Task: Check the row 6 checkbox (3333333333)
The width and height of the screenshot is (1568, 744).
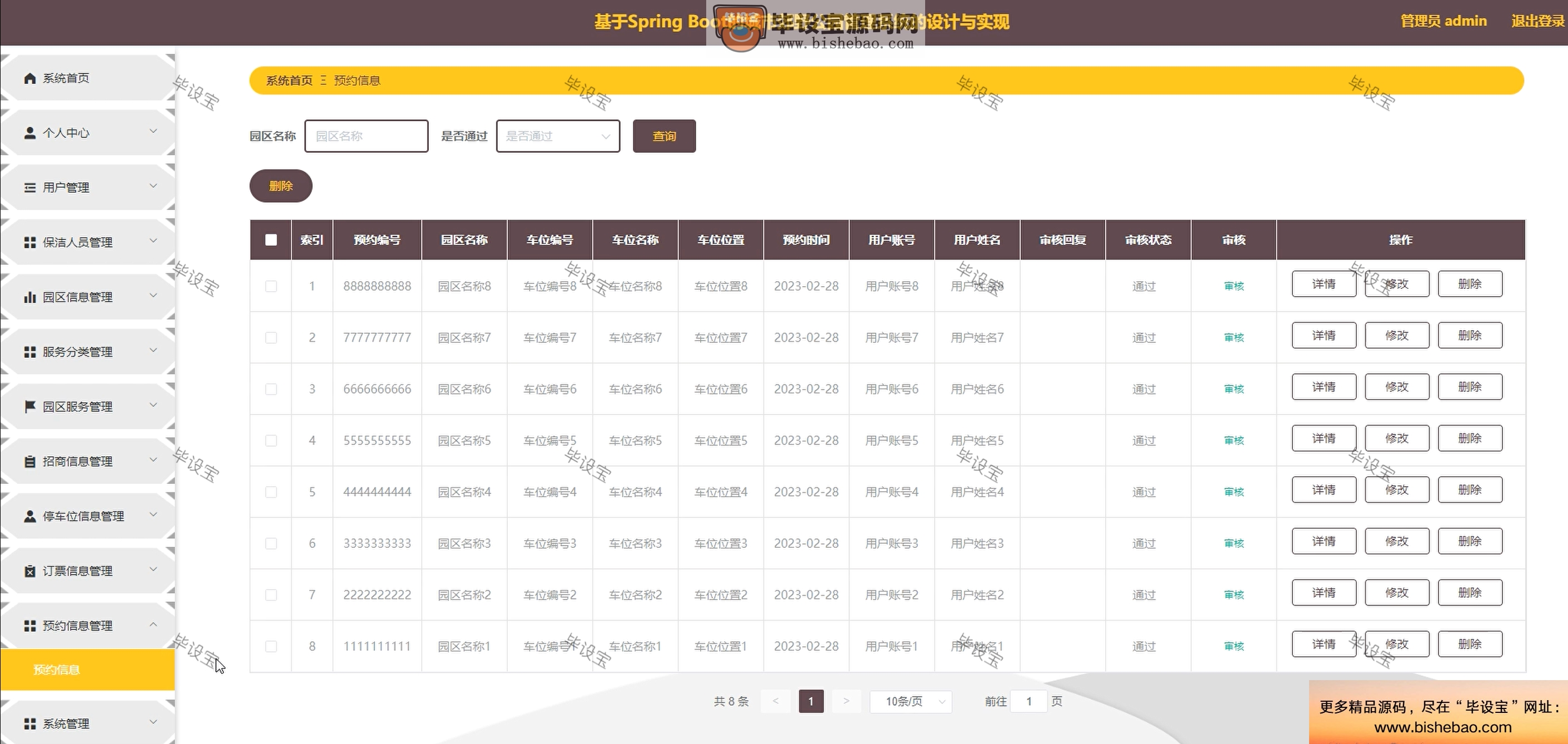Action: (271, 543)
